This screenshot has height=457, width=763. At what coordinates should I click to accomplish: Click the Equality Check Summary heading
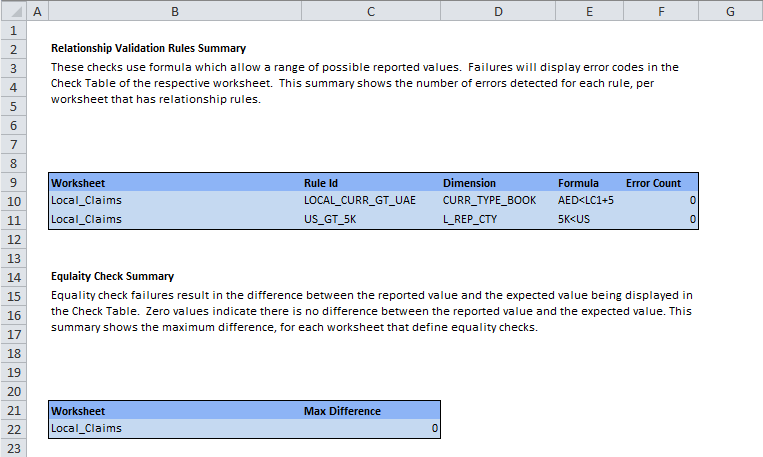pyautogui.click(x=112, y=276)
